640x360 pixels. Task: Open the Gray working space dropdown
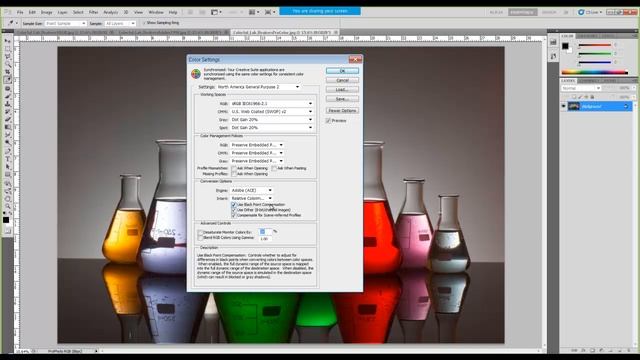pos(272,120)
